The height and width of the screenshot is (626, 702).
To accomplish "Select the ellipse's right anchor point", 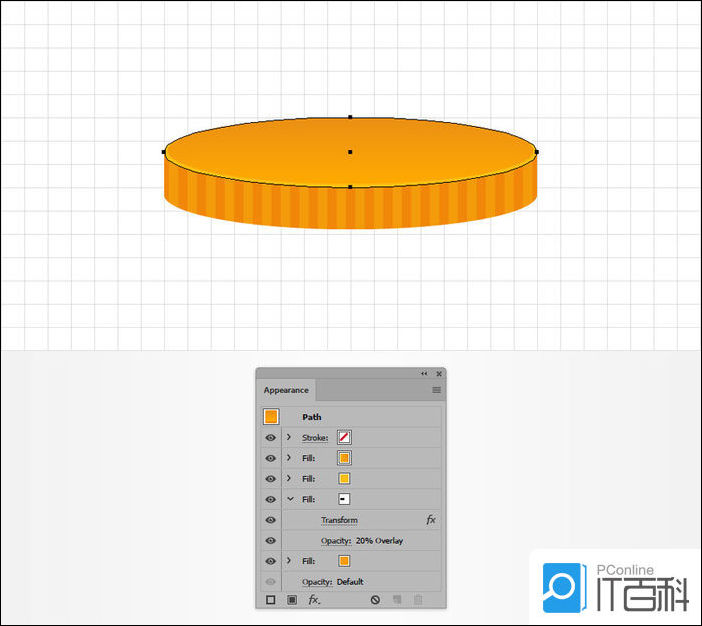I will coord(537,152).
